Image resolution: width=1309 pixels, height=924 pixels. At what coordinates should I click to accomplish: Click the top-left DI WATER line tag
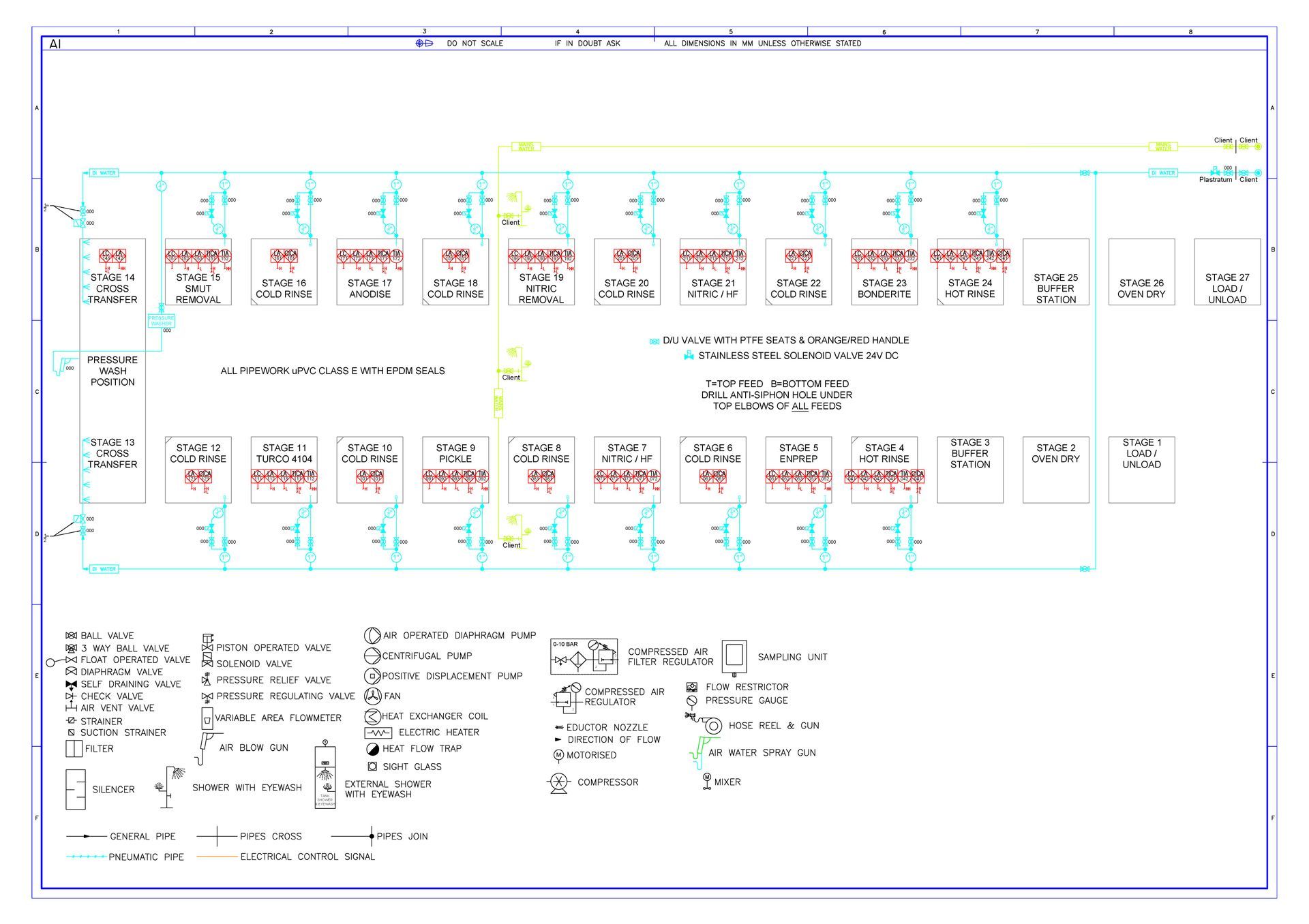104,173
